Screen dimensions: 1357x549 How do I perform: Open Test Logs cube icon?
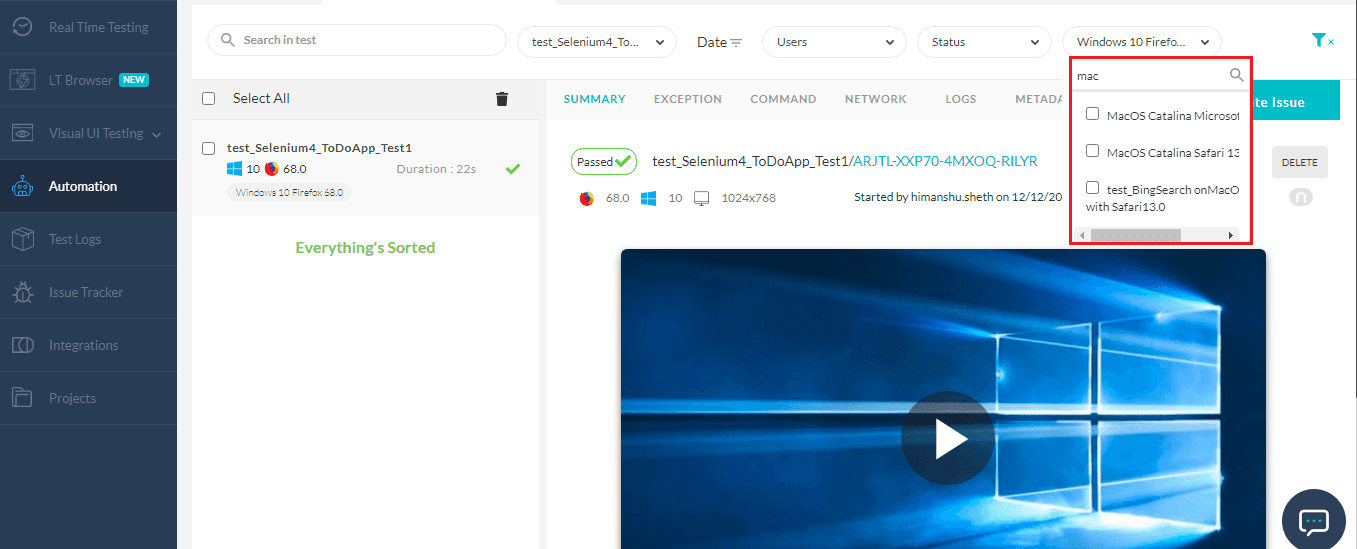(x=22, y=239)
